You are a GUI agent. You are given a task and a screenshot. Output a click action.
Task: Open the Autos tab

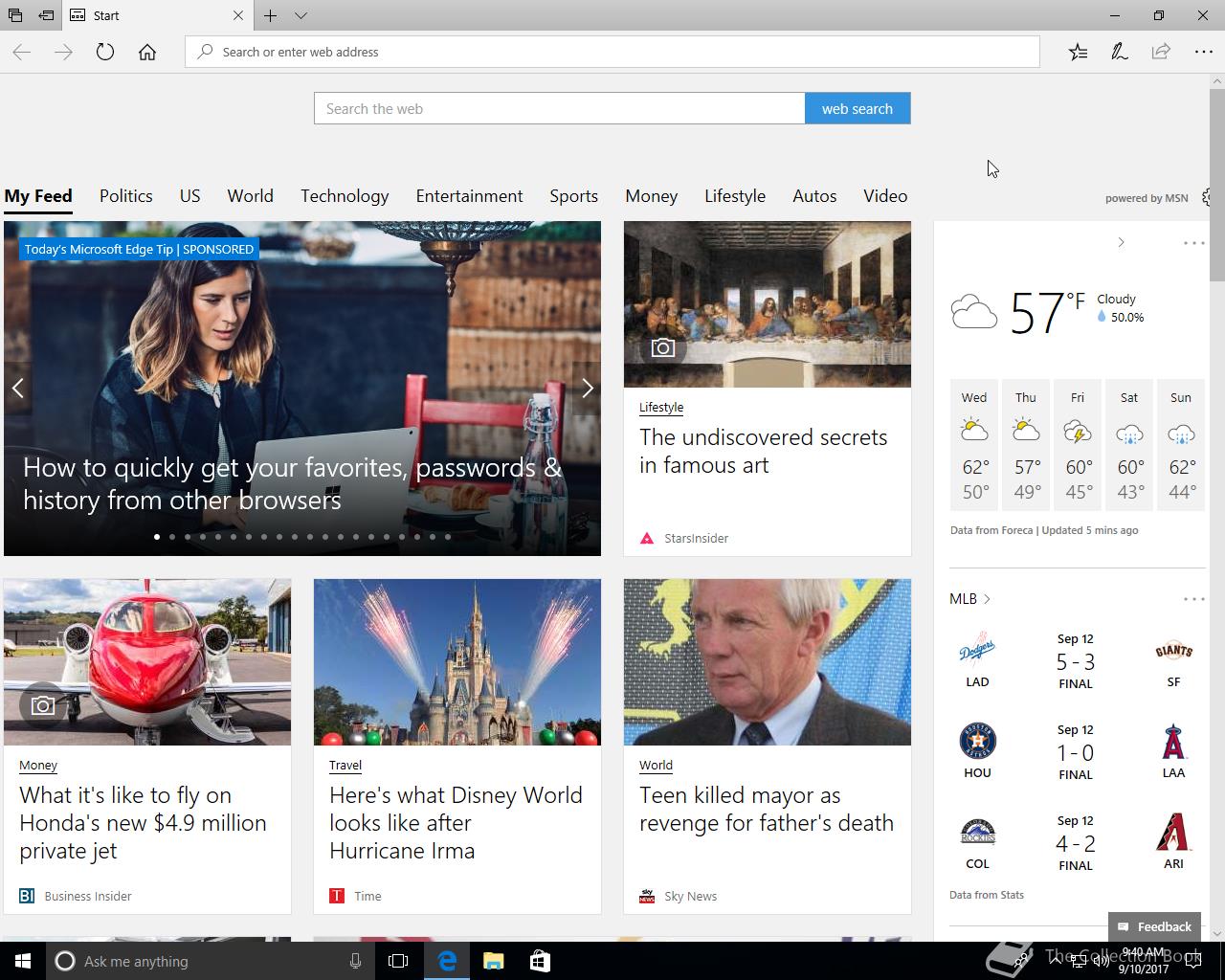click(814, 196)
